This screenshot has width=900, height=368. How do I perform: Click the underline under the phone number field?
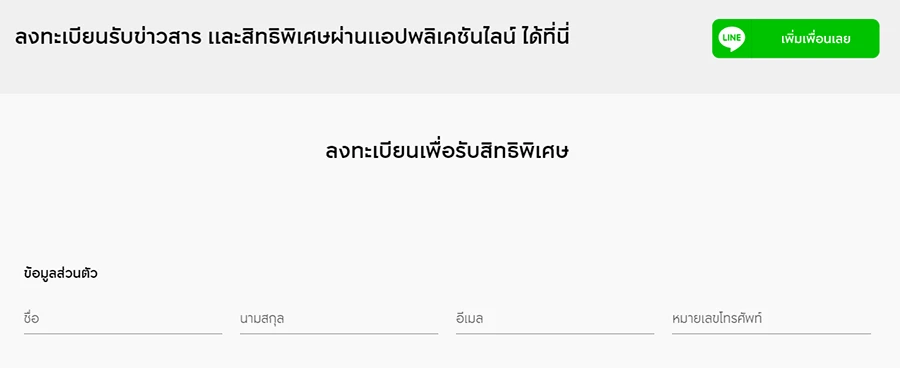pyautogui.click(x=771, y=333)
